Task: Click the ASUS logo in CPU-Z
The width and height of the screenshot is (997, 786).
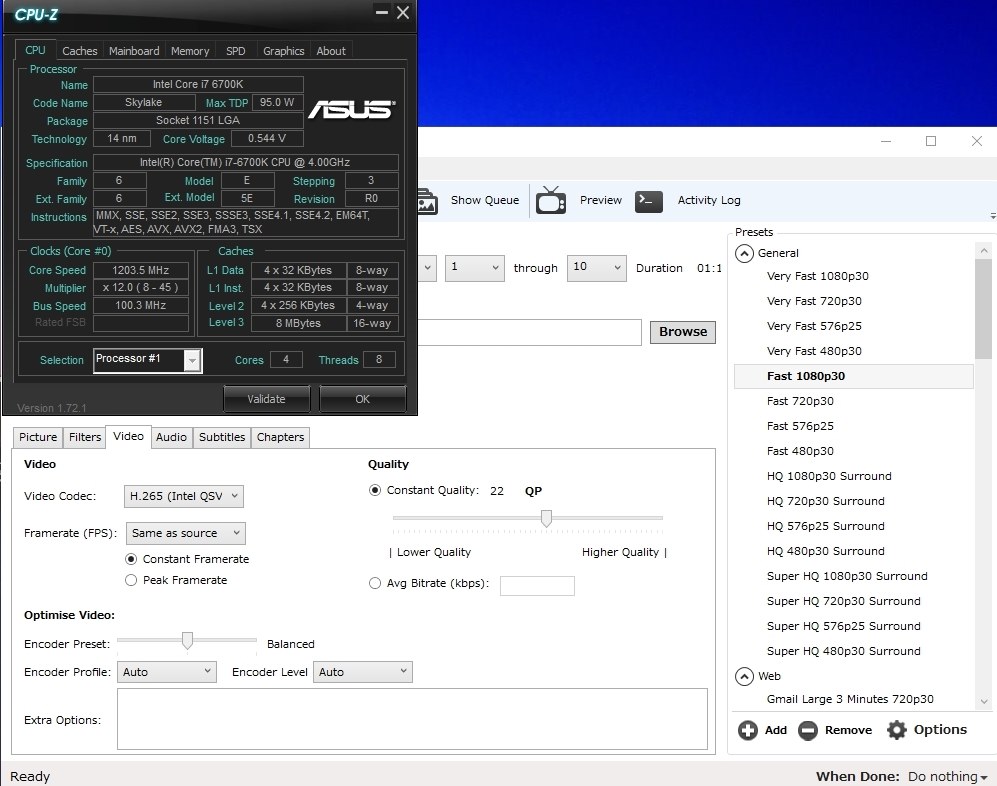Action: pyautogui.click(x=352, y=109)
